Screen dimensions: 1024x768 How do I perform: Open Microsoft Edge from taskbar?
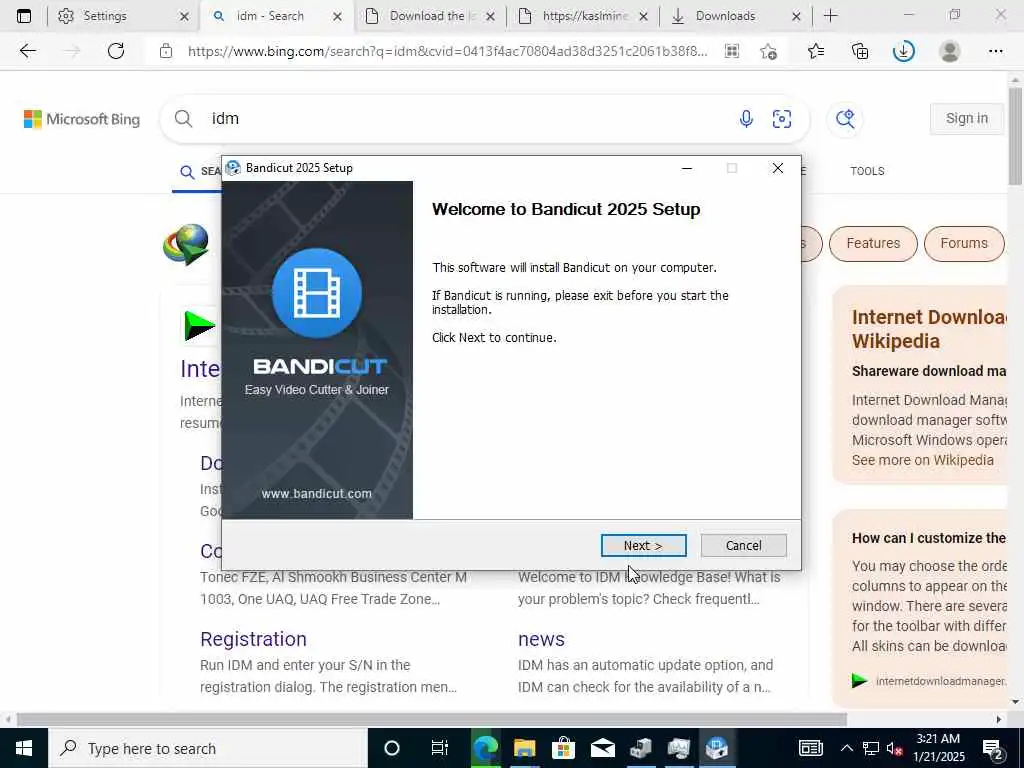pos(485,748)
